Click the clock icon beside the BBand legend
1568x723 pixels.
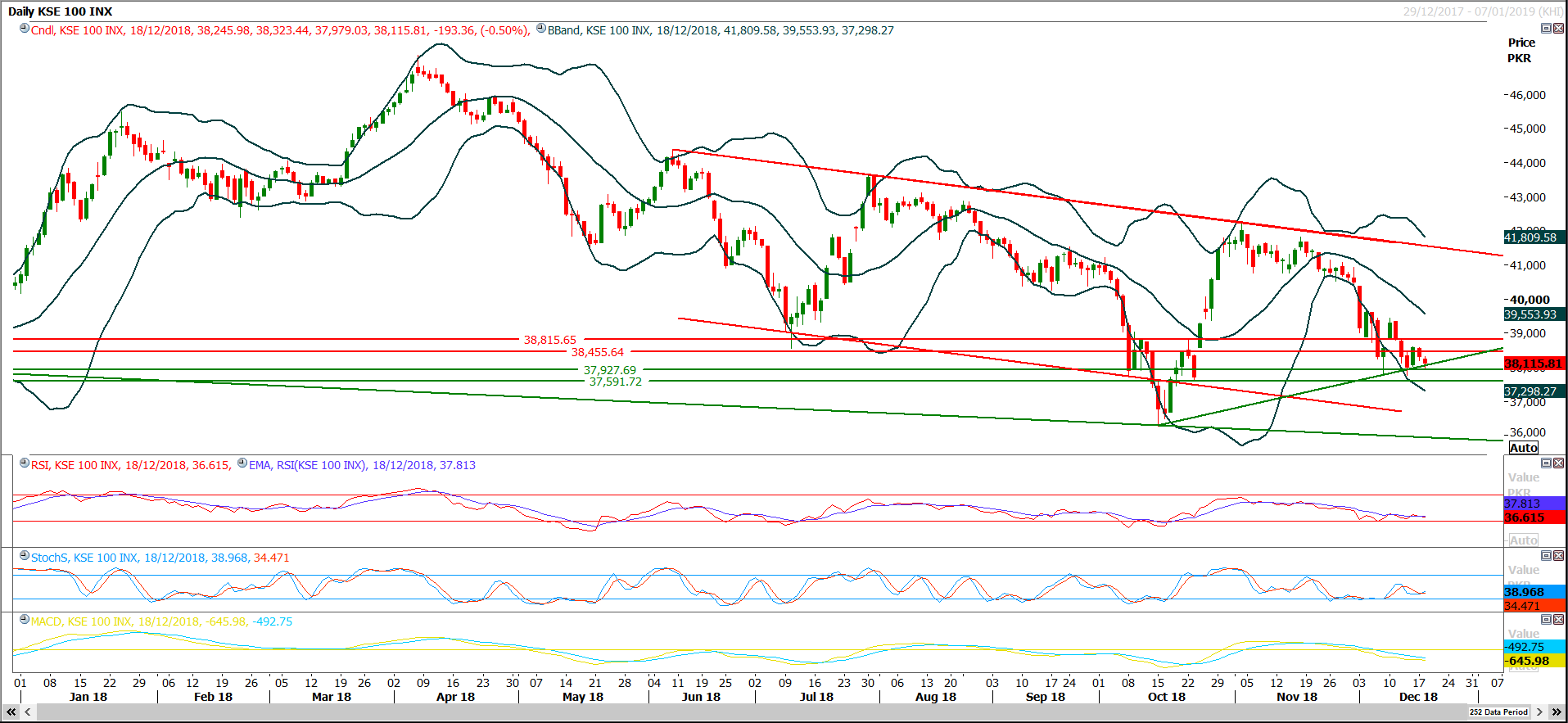[541, 29]
